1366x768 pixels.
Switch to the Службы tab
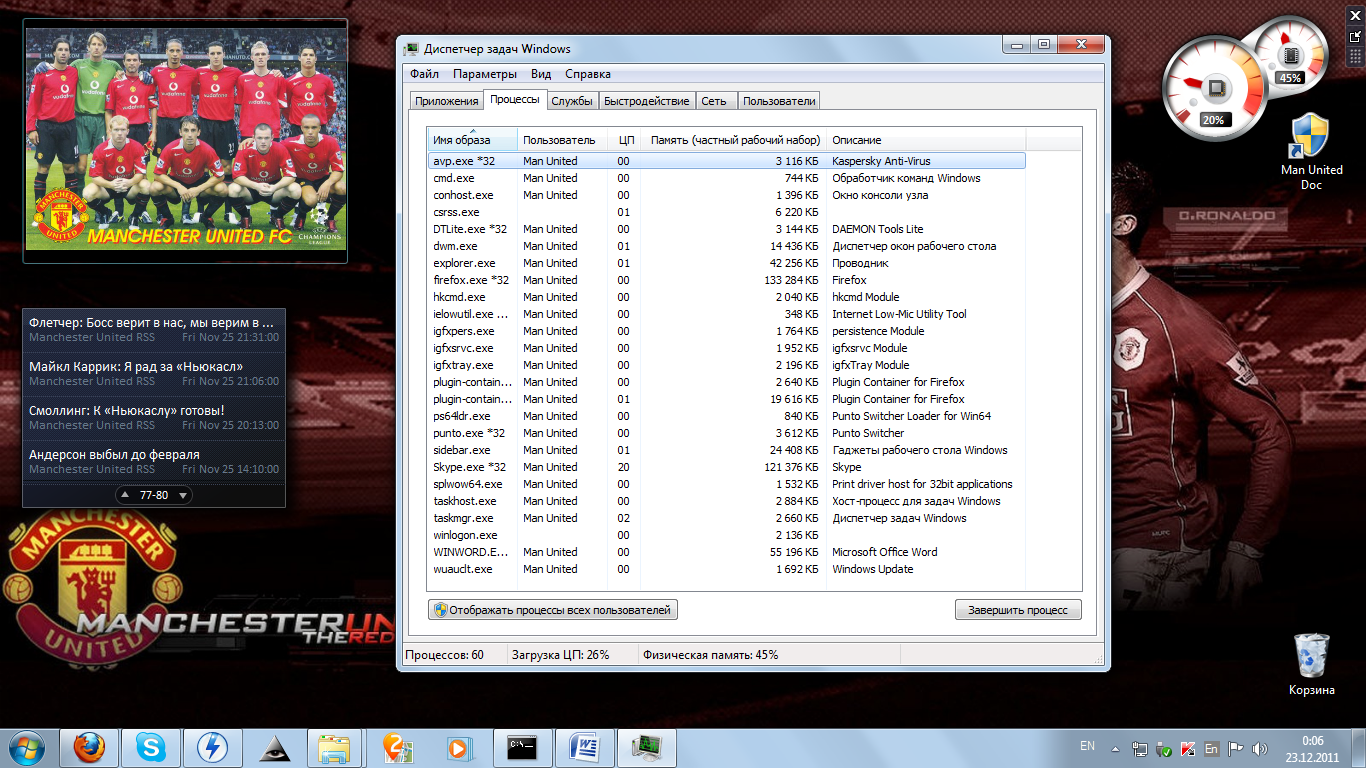pos(572,101)
